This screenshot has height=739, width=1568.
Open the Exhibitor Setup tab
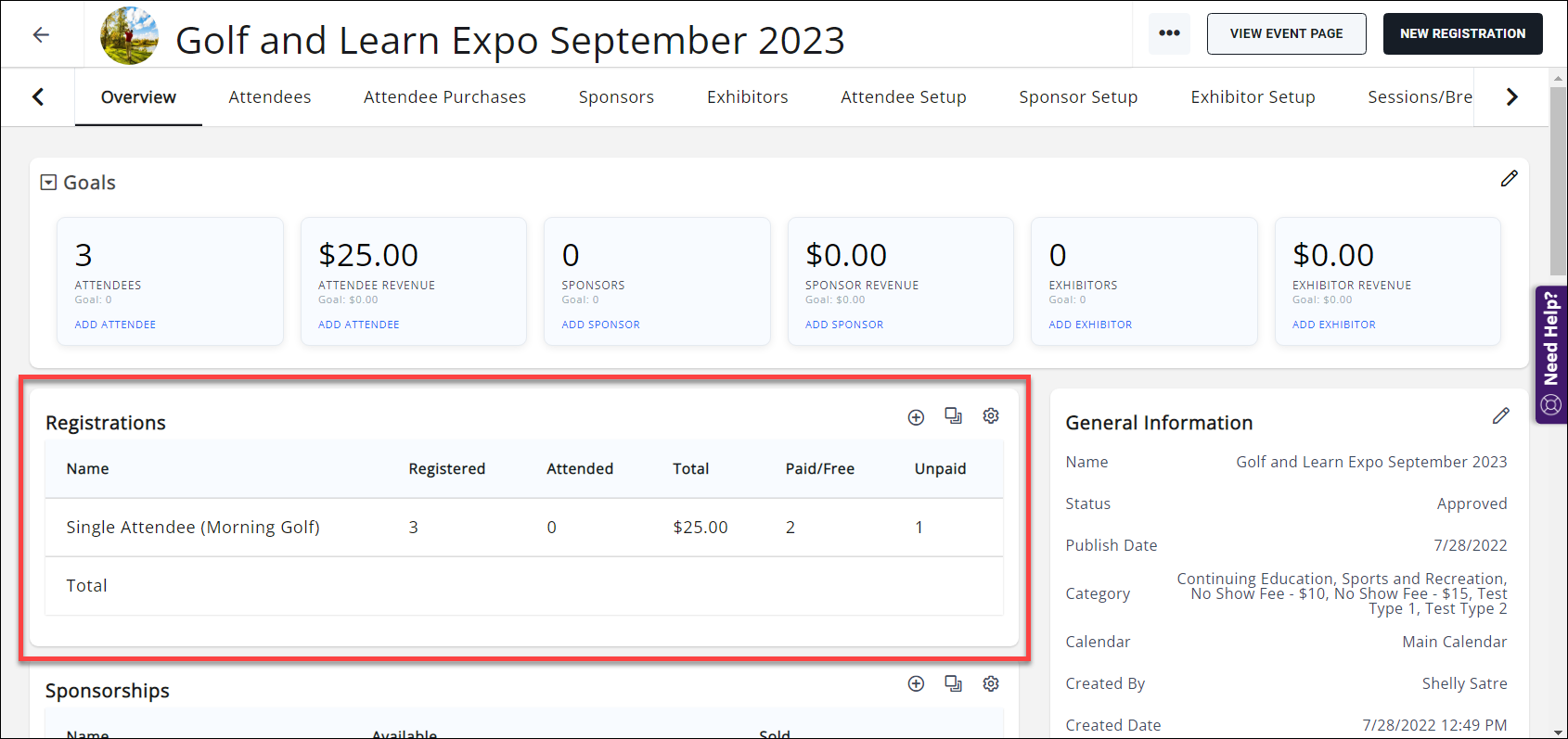pos(1253,97)
